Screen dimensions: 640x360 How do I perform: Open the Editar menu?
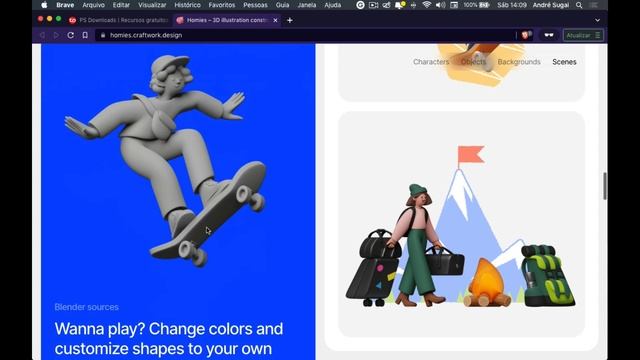[121, 5]
